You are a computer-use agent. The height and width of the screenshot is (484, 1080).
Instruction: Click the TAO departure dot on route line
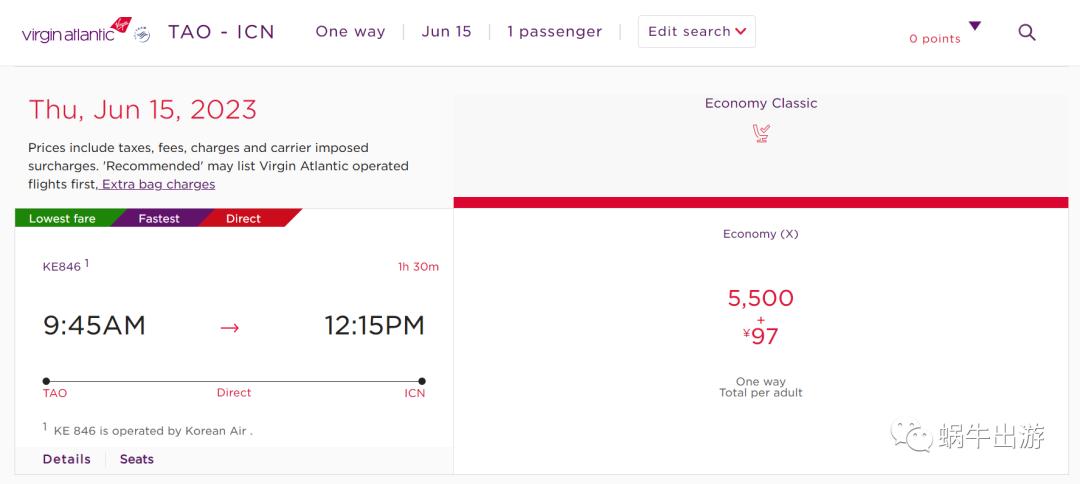(47, 381)
